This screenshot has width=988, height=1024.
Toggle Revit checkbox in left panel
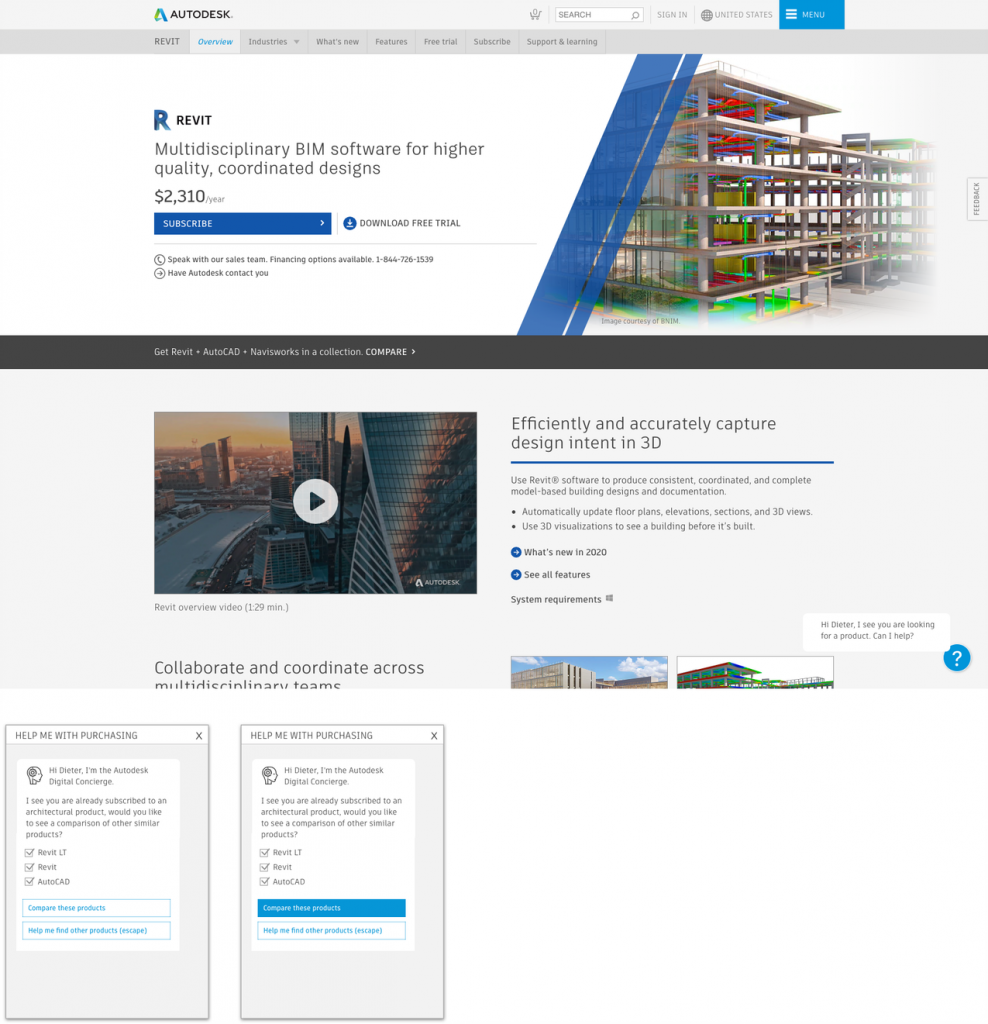(29, 867)
